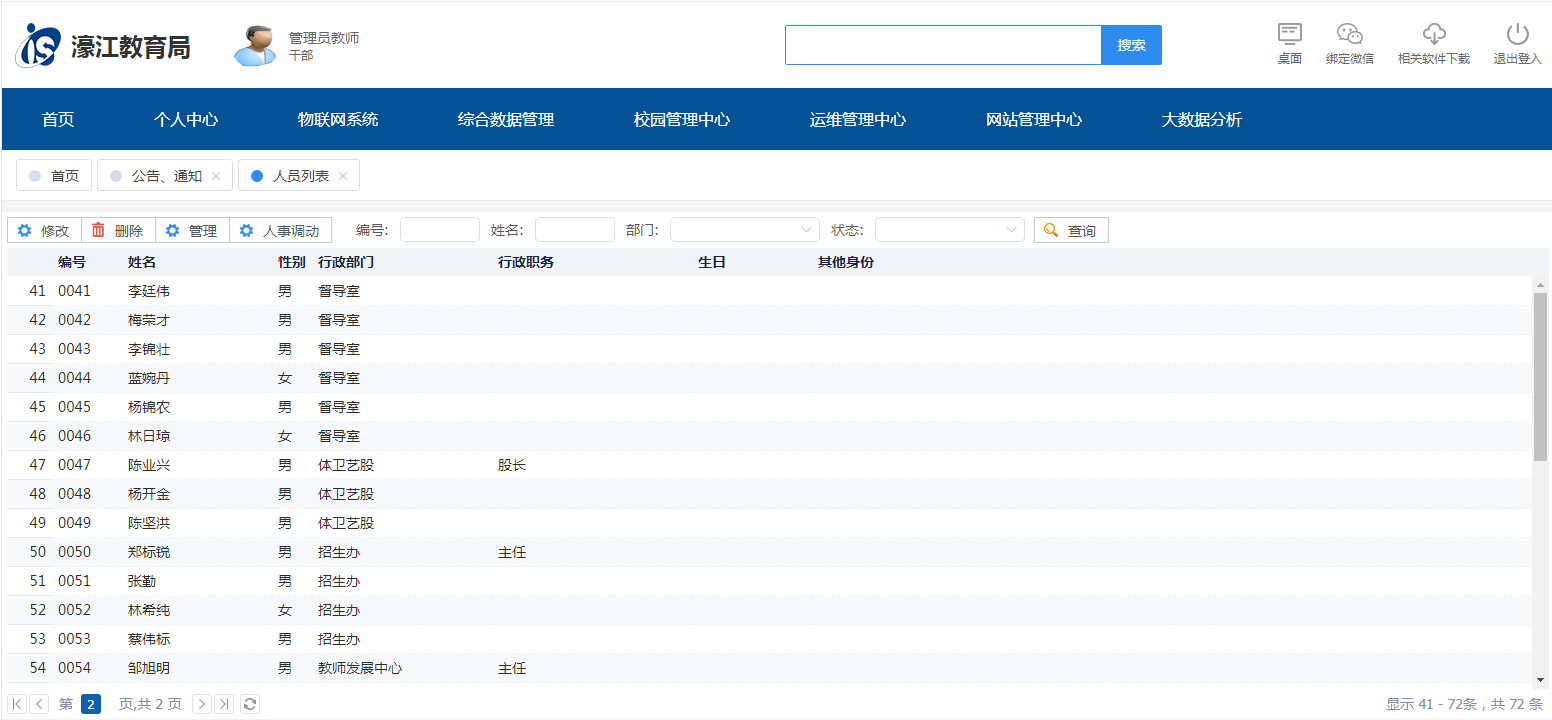Screen dimensions: 1552x720
Task: Click the 退出登入 power icon
Action: pos(1518,34)
